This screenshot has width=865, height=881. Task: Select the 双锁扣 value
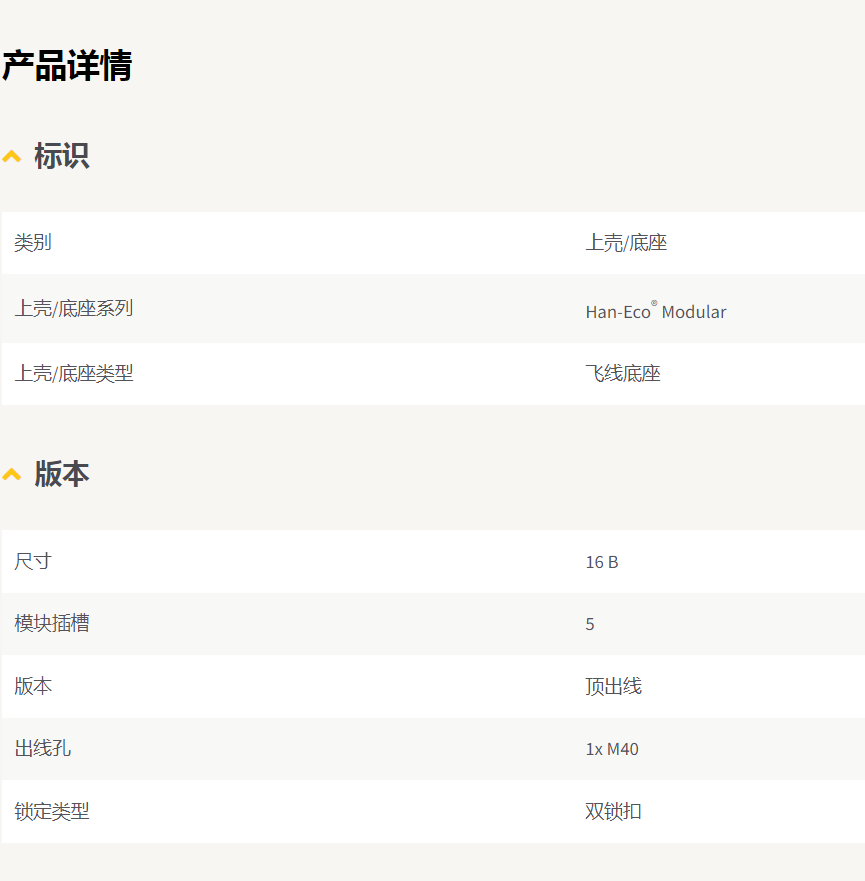[613, 811]
